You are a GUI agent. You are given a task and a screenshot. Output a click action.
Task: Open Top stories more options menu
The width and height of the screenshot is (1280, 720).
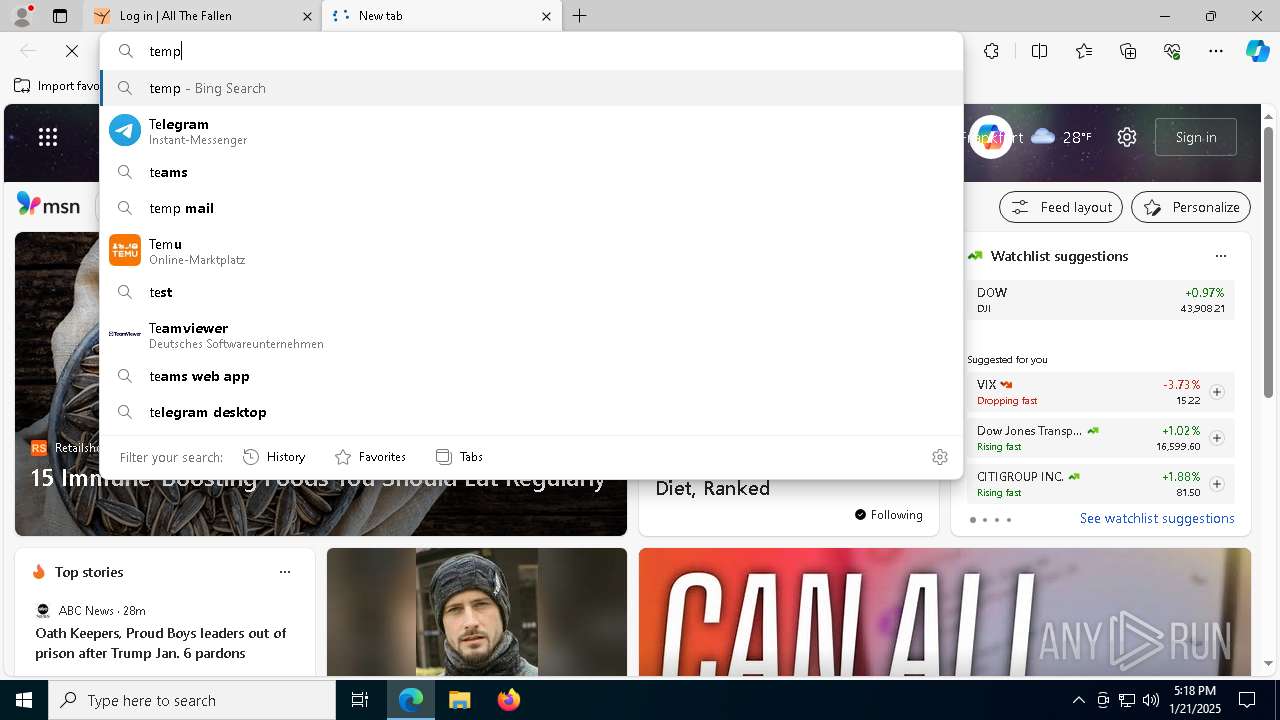pos(285,572)
